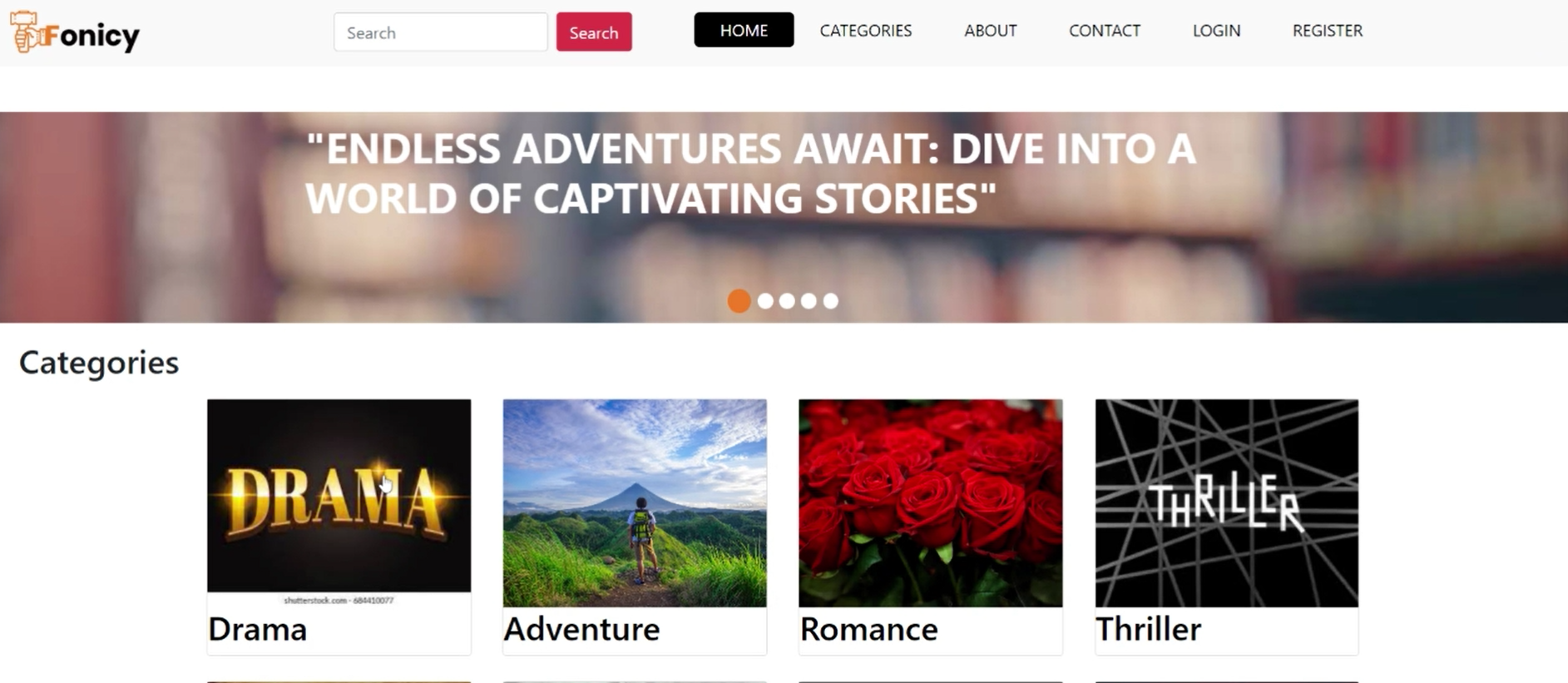Open the Categories menu item
1568x683 pixels.
tap(865, 30)
